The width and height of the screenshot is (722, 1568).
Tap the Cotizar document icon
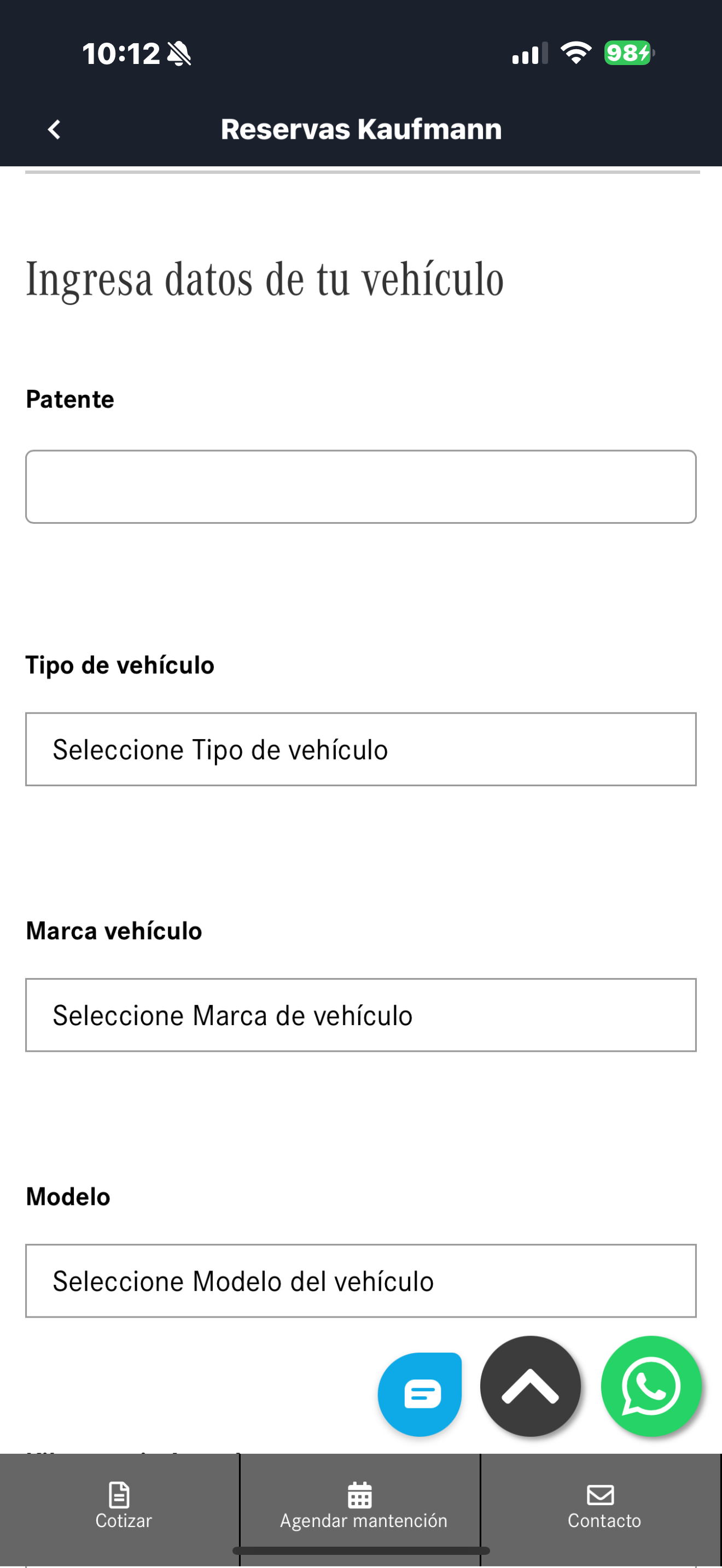(119, 1494)
